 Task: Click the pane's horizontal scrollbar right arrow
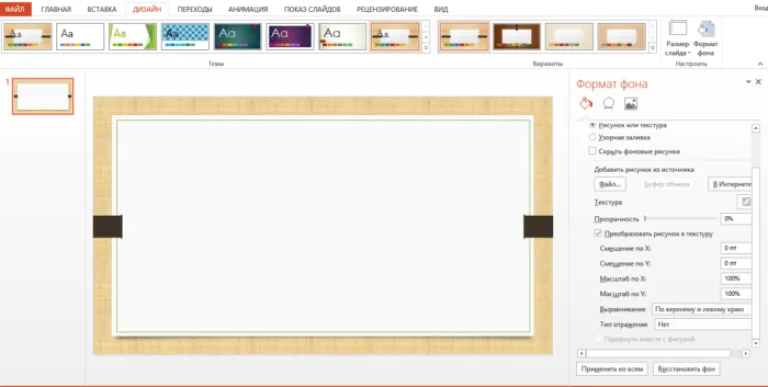click(746, 353)
